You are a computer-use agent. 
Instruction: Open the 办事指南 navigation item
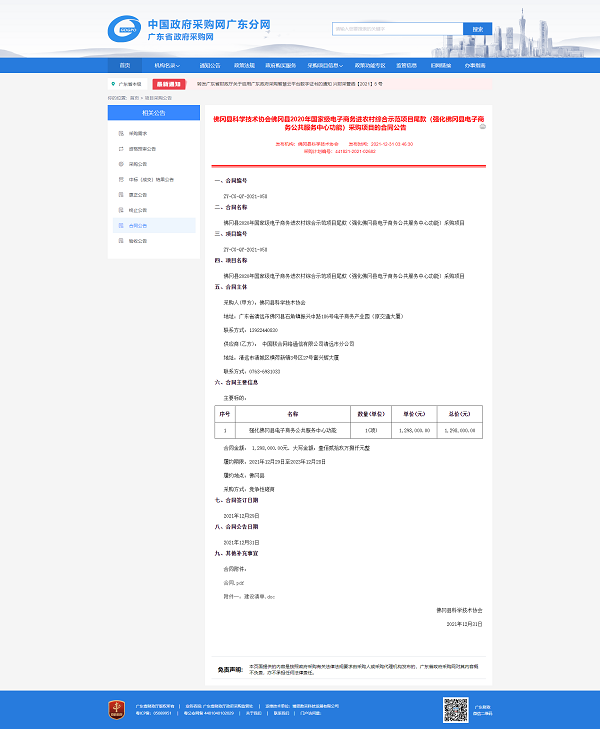click(475, 66)
